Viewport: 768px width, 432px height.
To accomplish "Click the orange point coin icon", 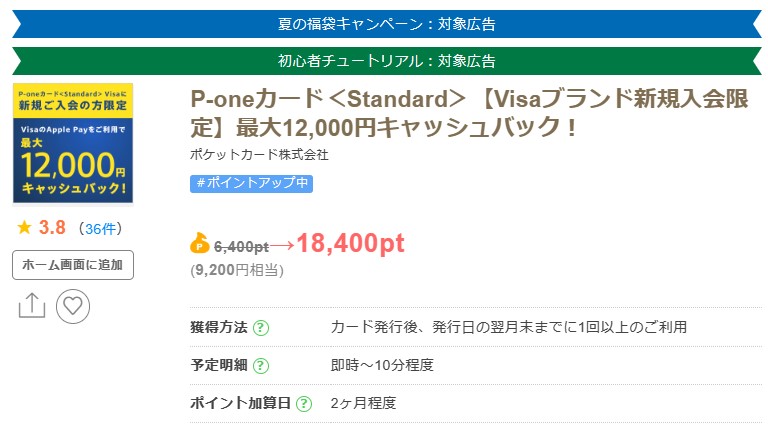I will 199,243.
